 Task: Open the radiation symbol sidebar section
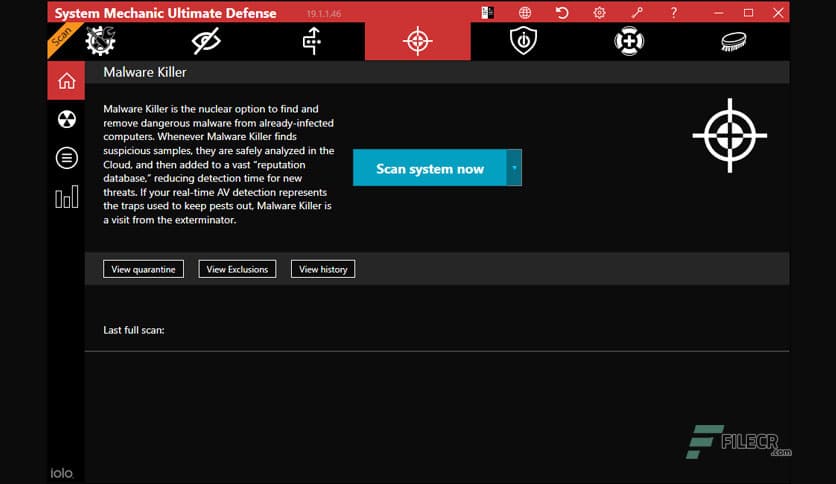[x=67, y=119]
